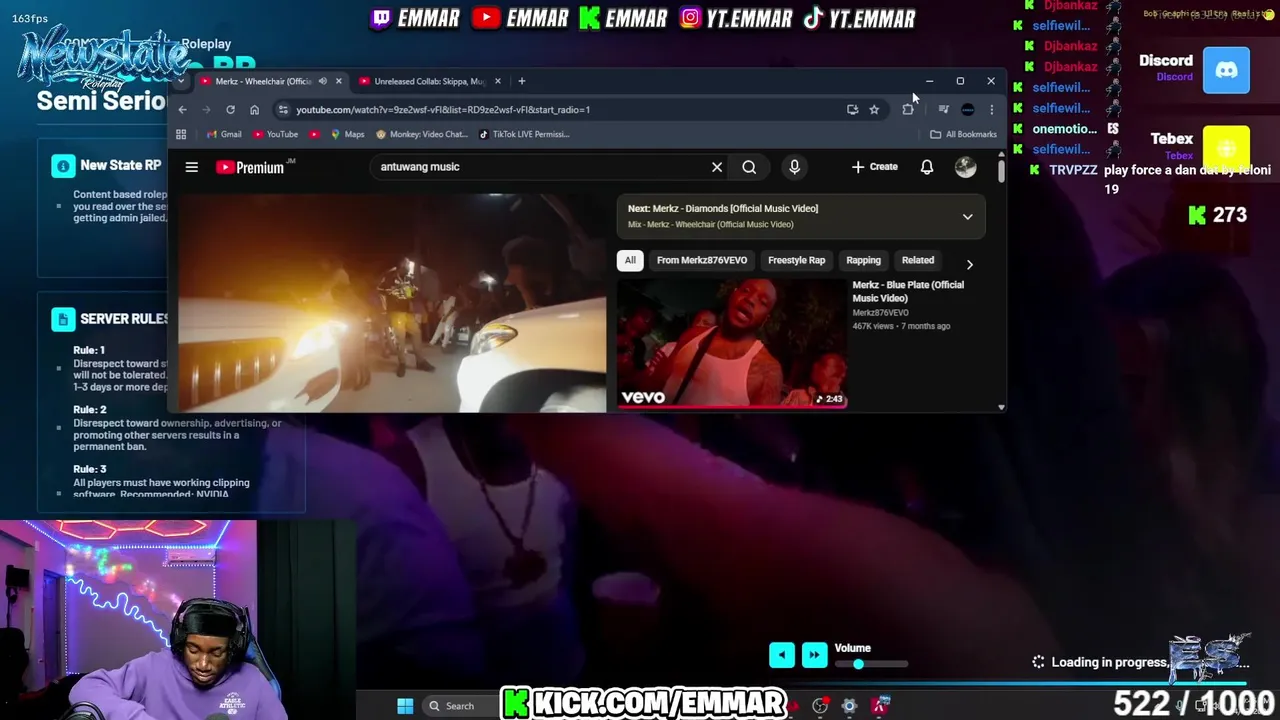The height and width of the screenshot is (720, 1280).
Task: Open the Merkz876VEVO channel under Blue Plate
Action: click(x=880, y=313)
